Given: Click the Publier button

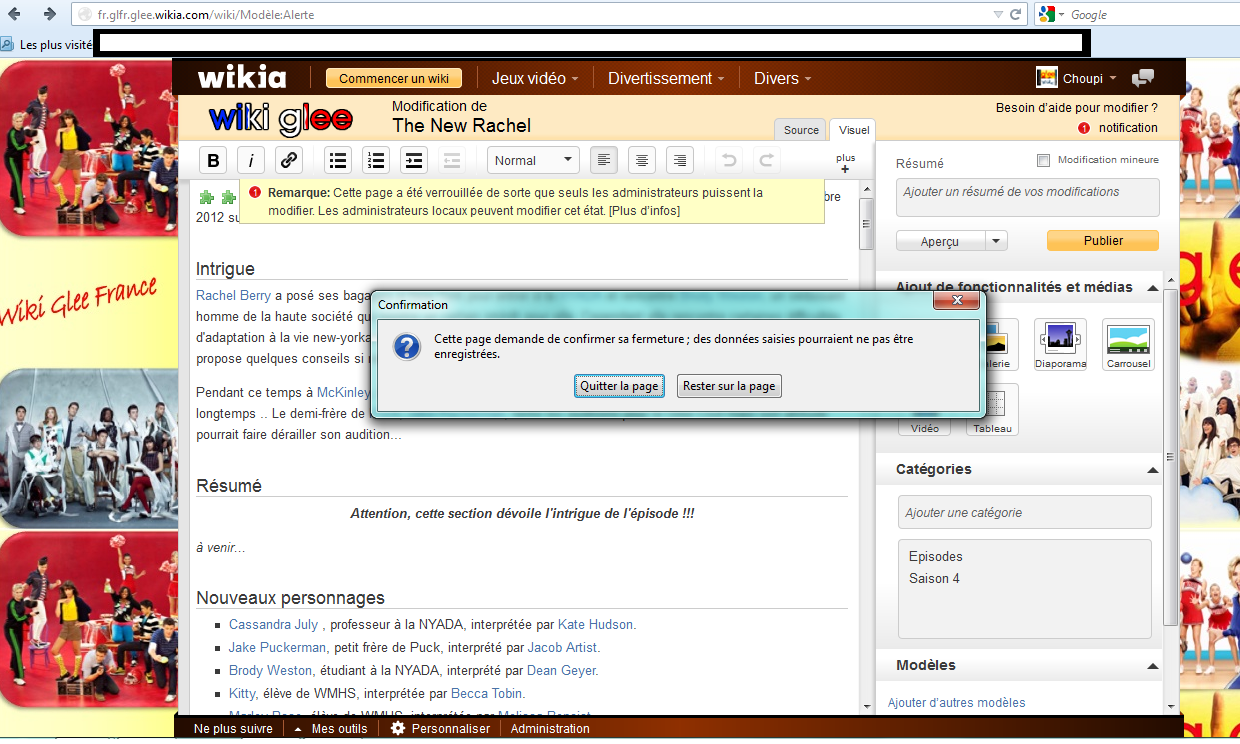Looking at the screenshot, I should [1103, 241].
